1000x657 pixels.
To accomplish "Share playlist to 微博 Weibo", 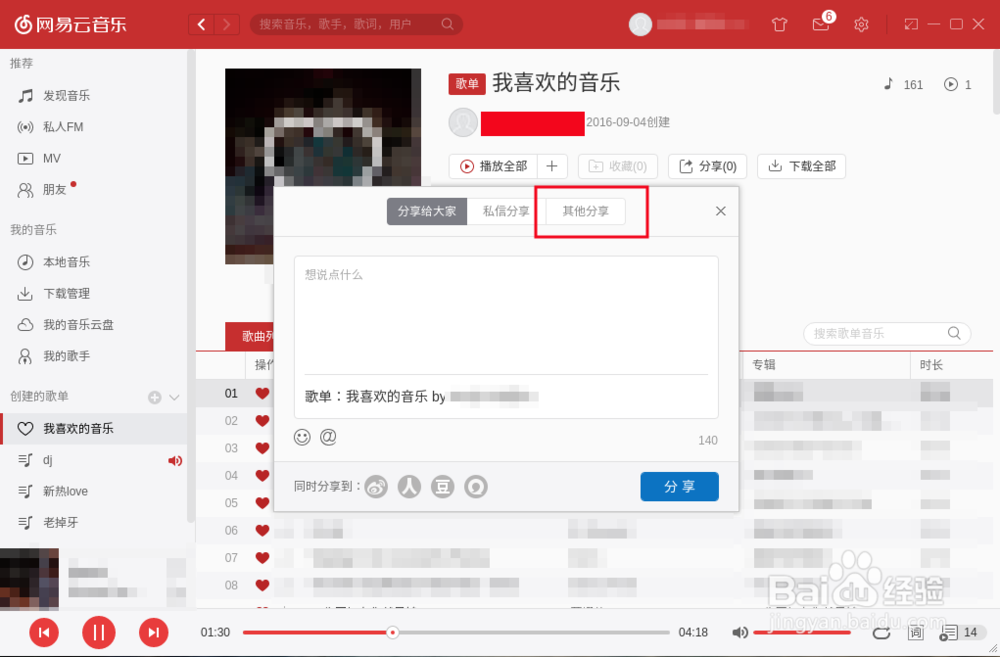I will click(x=376, y=486).
